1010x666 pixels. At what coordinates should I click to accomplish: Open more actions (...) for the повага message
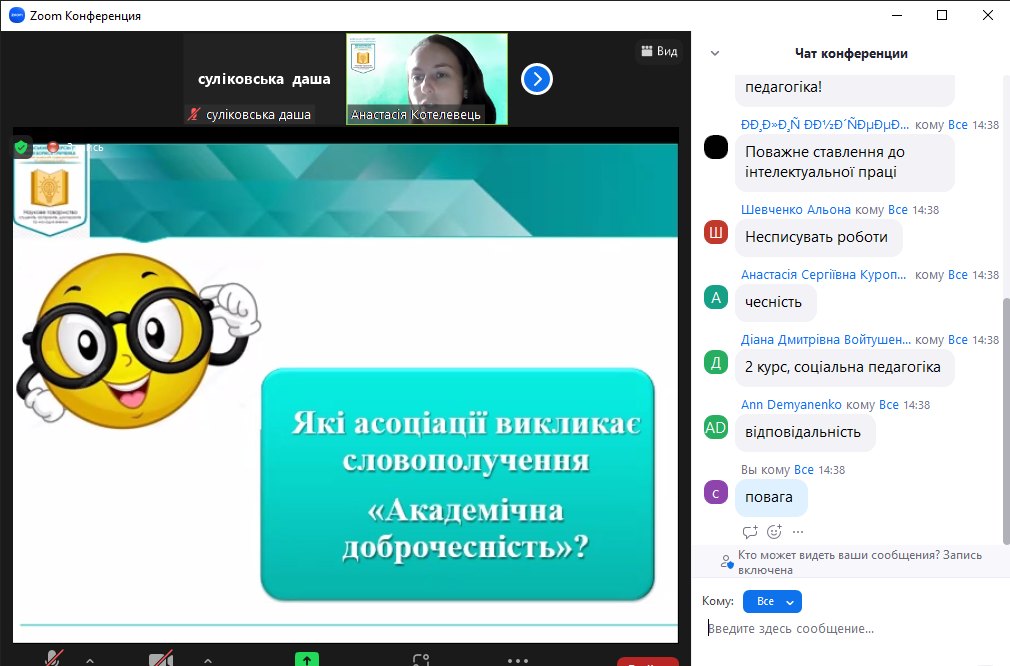[x=797, y=531]
